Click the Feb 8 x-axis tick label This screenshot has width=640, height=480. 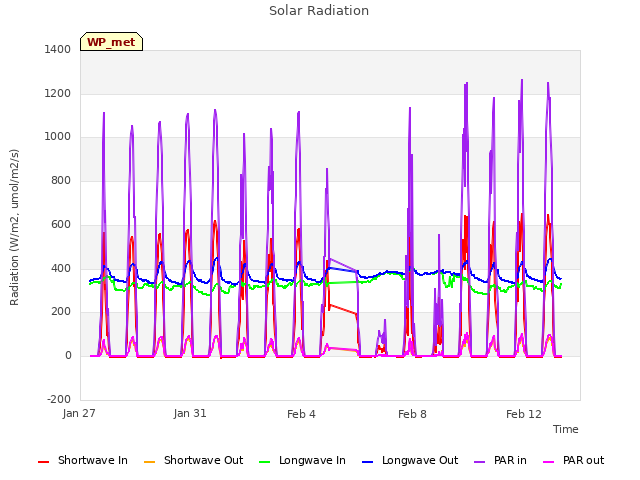(412, 414)
